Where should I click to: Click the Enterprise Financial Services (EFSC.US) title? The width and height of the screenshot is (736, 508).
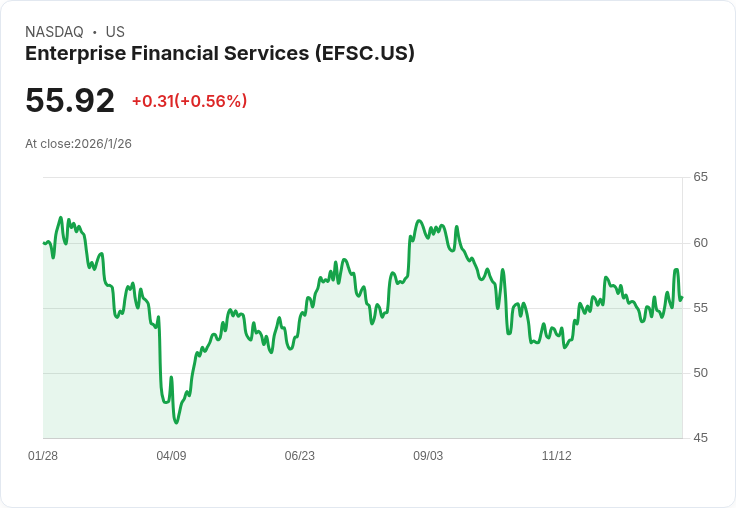point(220,54)
